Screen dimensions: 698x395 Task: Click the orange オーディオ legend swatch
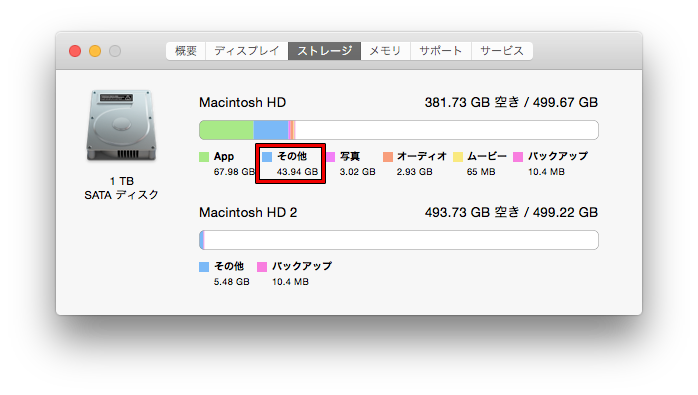388,157
